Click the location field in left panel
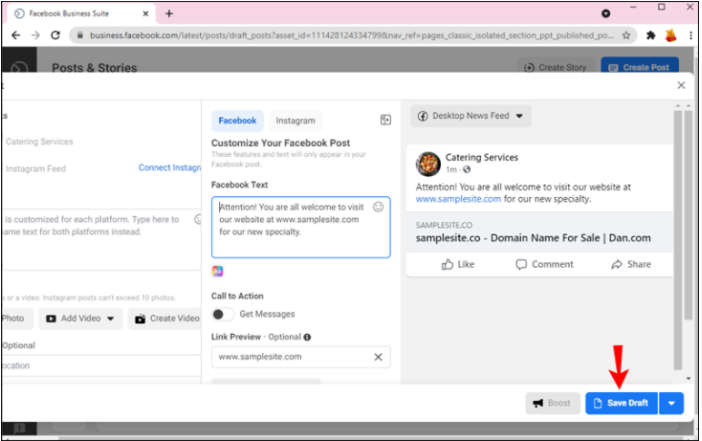The image size is (702, 441). click(x=101, y=366)
